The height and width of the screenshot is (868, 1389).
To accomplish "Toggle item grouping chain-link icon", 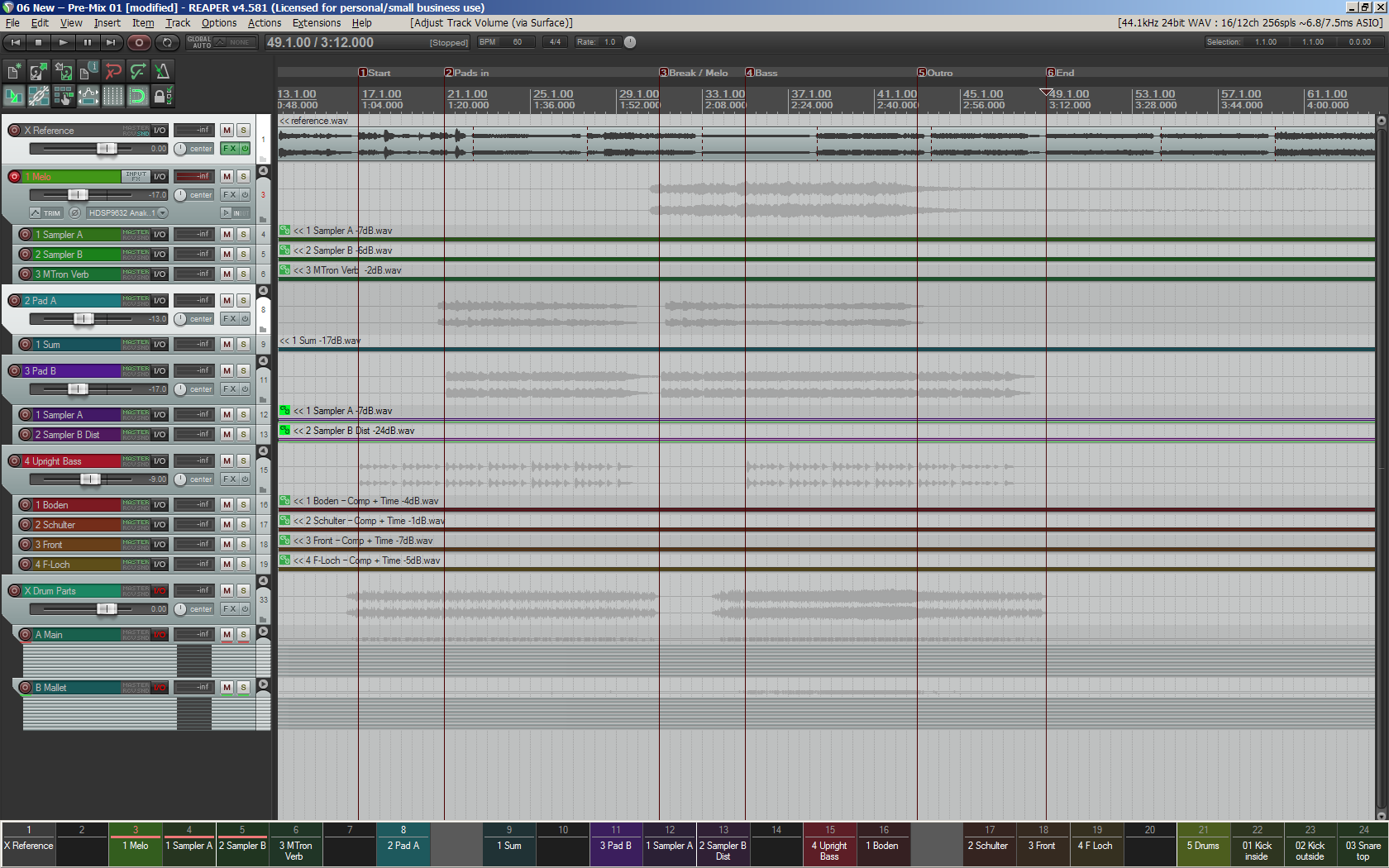I will [38, 97].
